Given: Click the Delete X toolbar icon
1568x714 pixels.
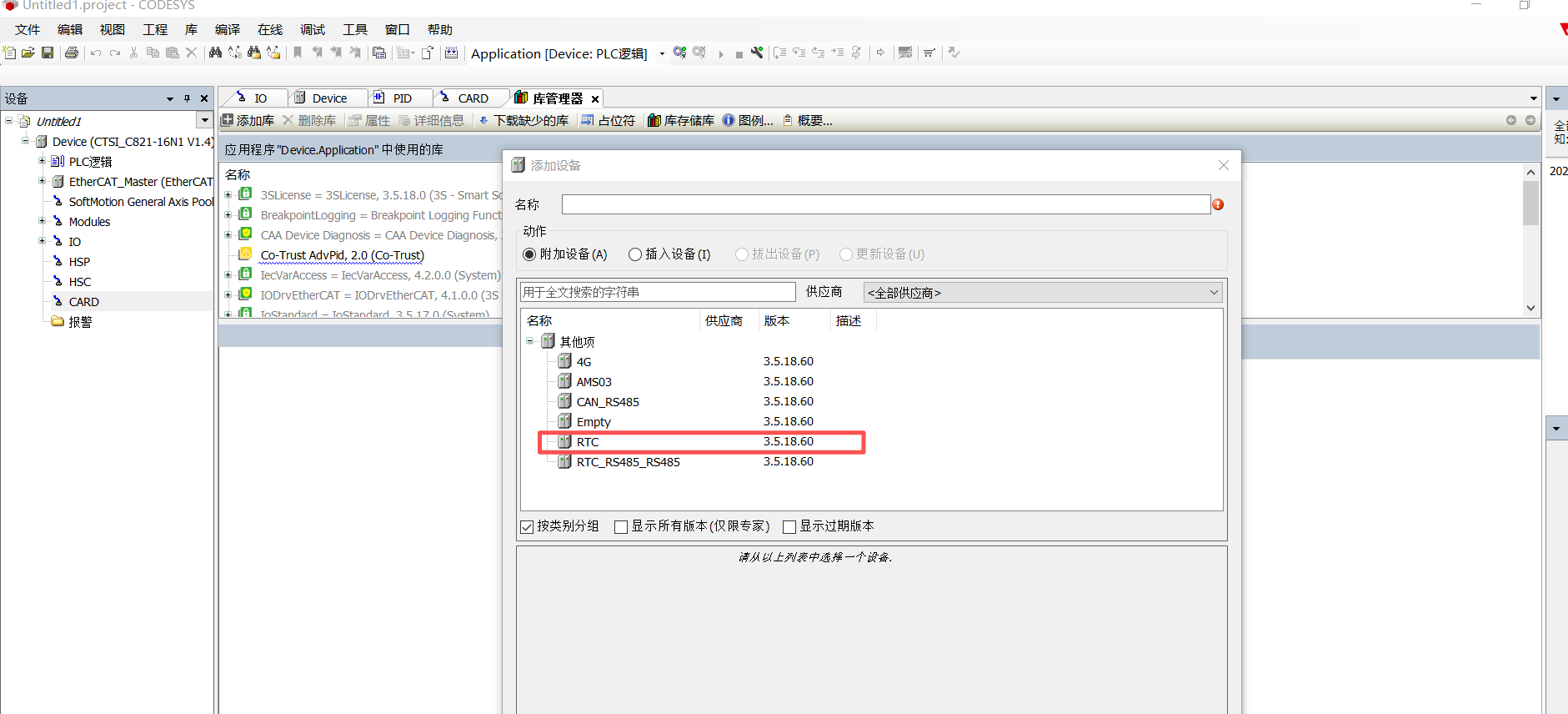Looking at the screenshot, I should point(191,53).
